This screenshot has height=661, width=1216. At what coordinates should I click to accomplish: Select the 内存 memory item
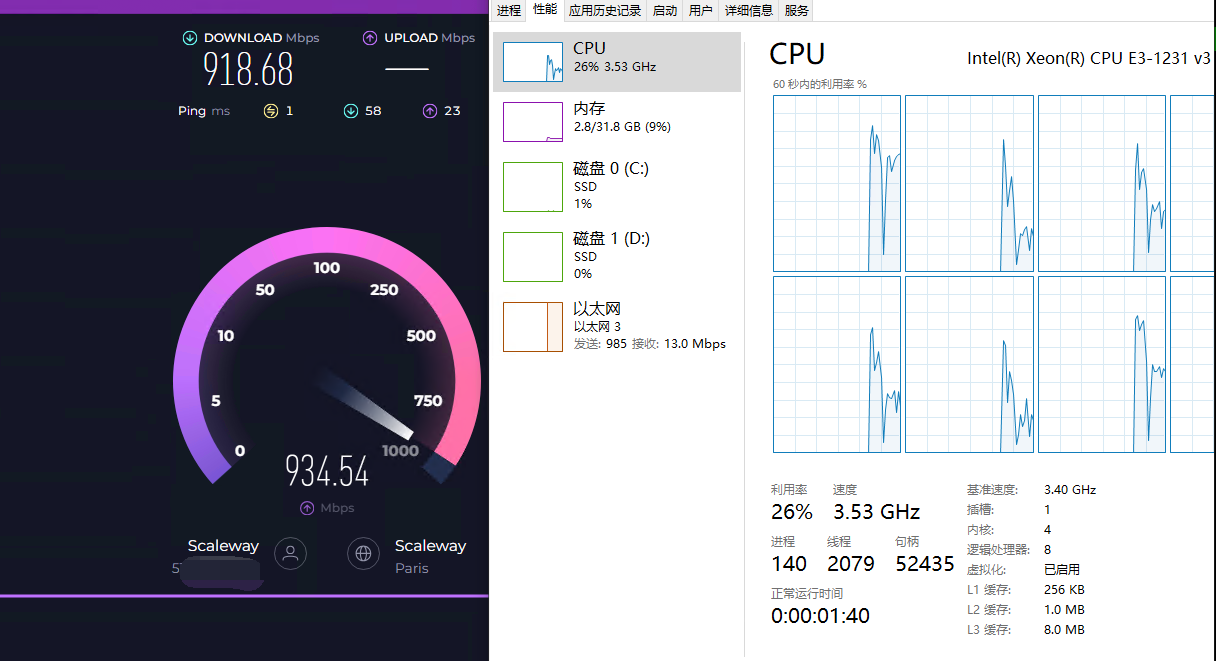[x=617, y=121]
